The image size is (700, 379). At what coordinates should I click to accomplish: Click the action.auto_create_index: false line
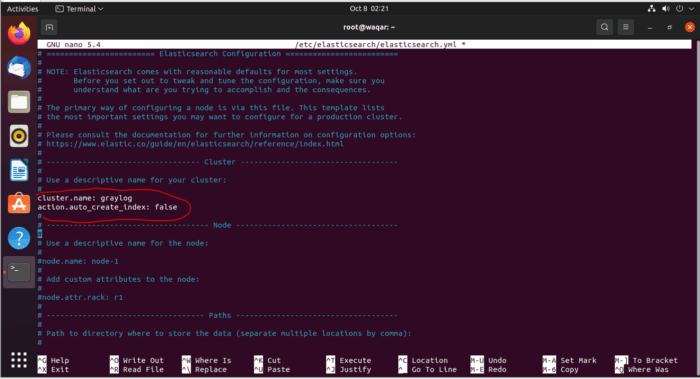tap(107, 207)
